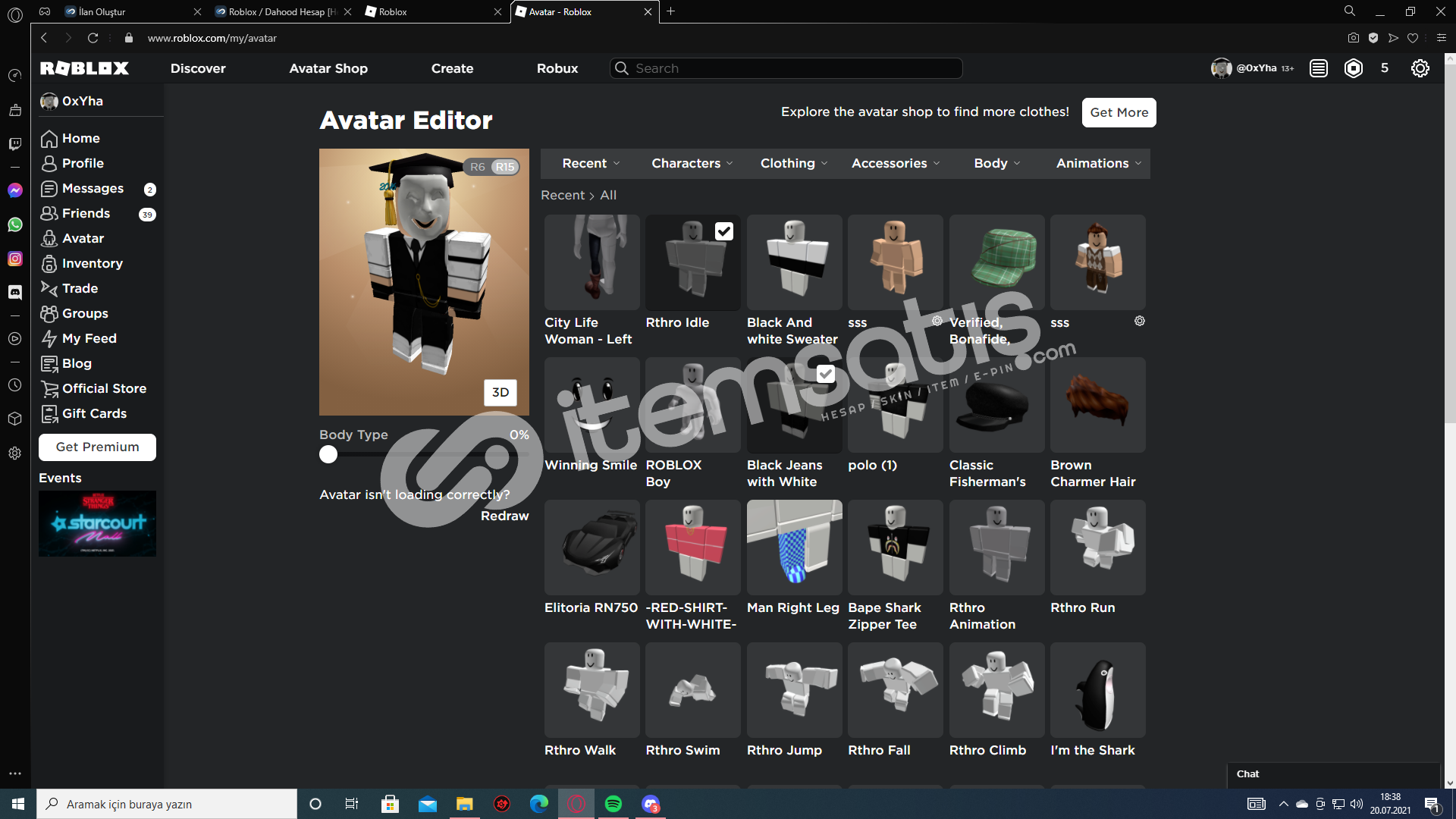Open Spotify from the taskbar

(x=613, y=804)
